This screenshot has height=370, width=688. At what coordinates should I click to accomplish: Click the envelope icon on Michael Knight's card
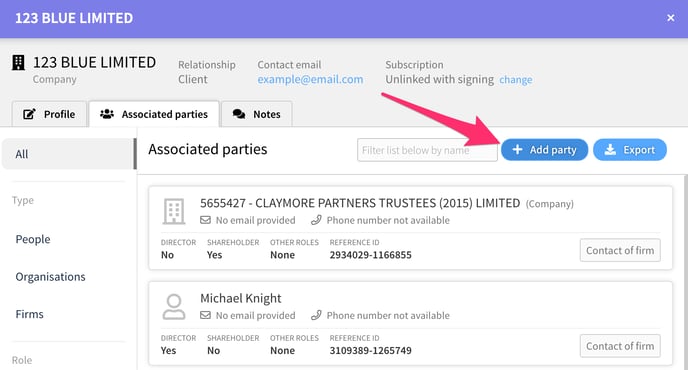tap(205, 315)
